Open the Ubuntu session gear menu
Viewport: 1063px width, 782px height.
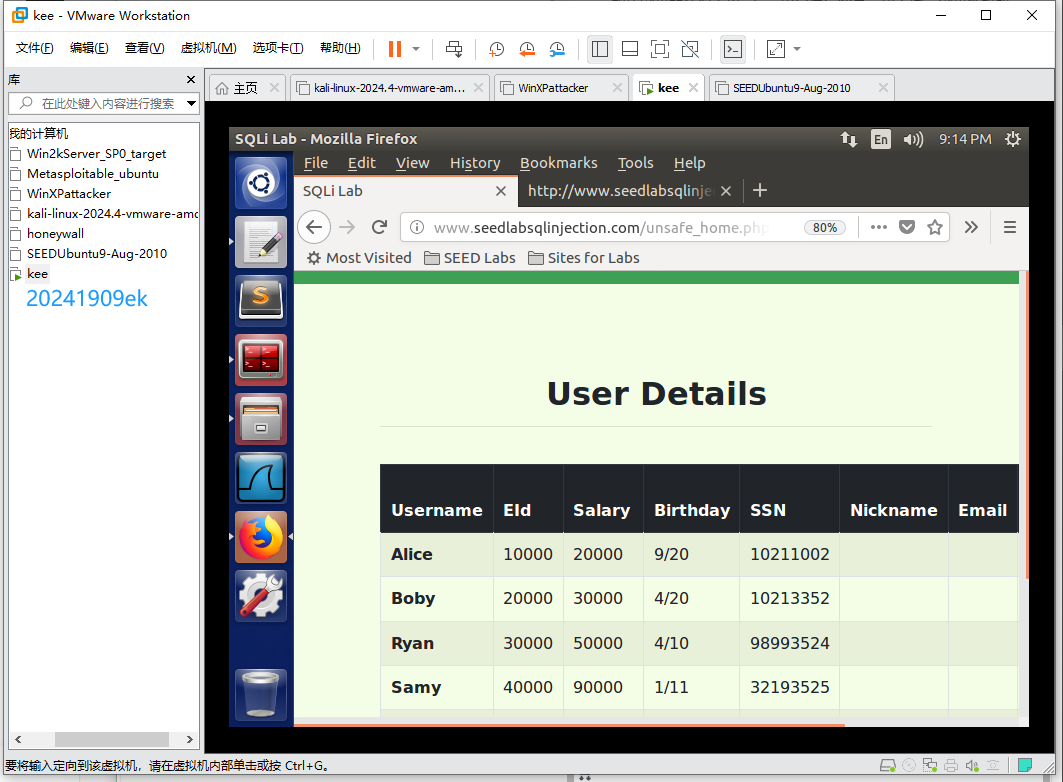pyautogui.click(x=1013, y=140)
